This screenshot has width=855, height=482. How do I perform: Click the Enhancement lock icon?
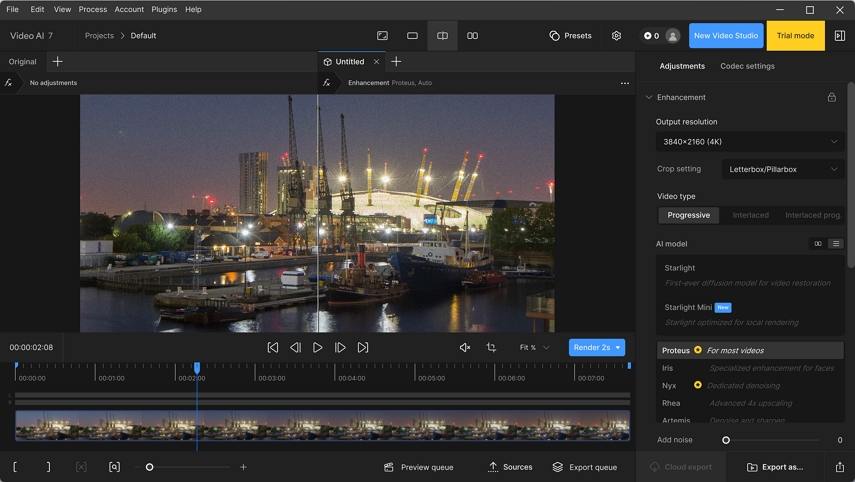831,98
